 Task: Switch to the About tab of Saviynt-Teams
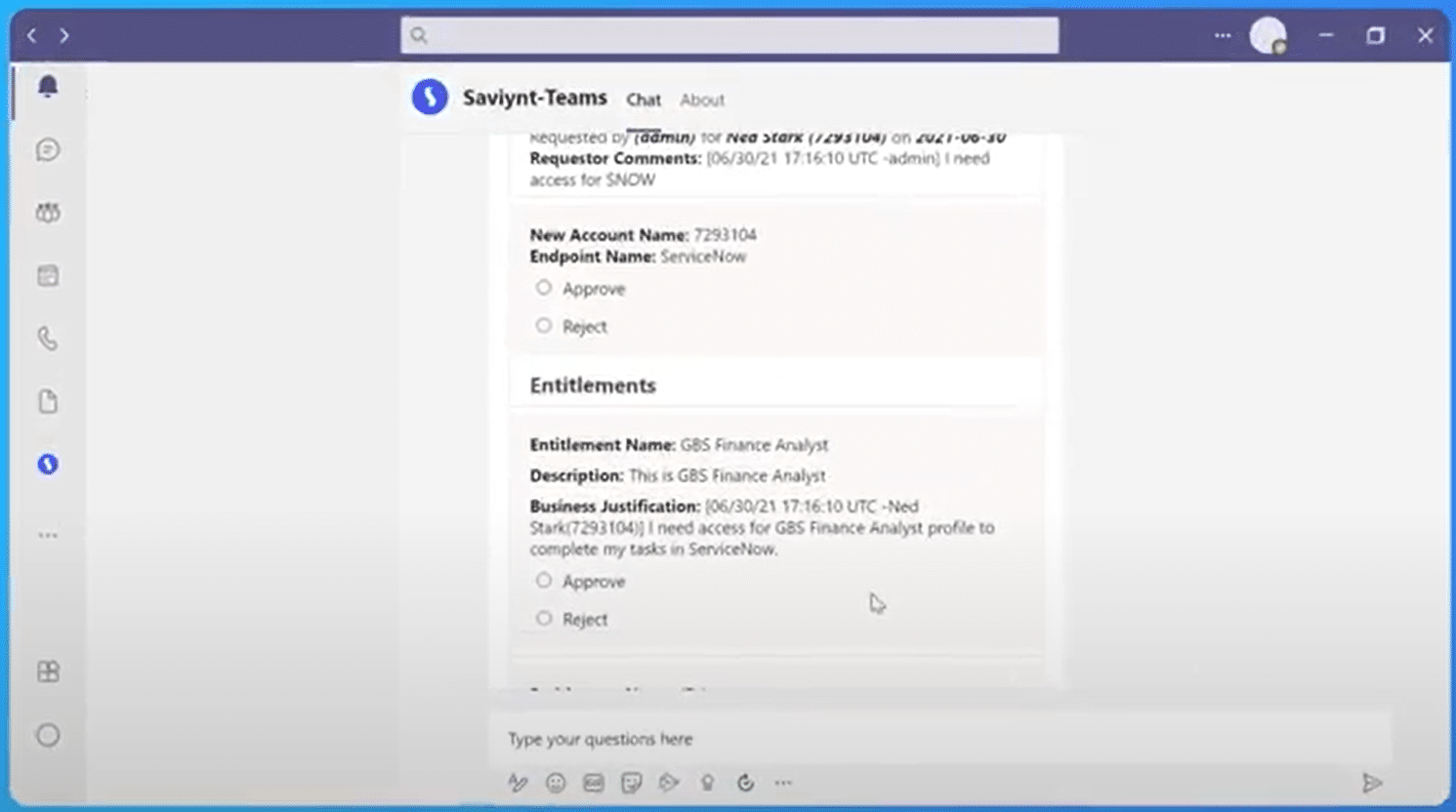[702, 100]
